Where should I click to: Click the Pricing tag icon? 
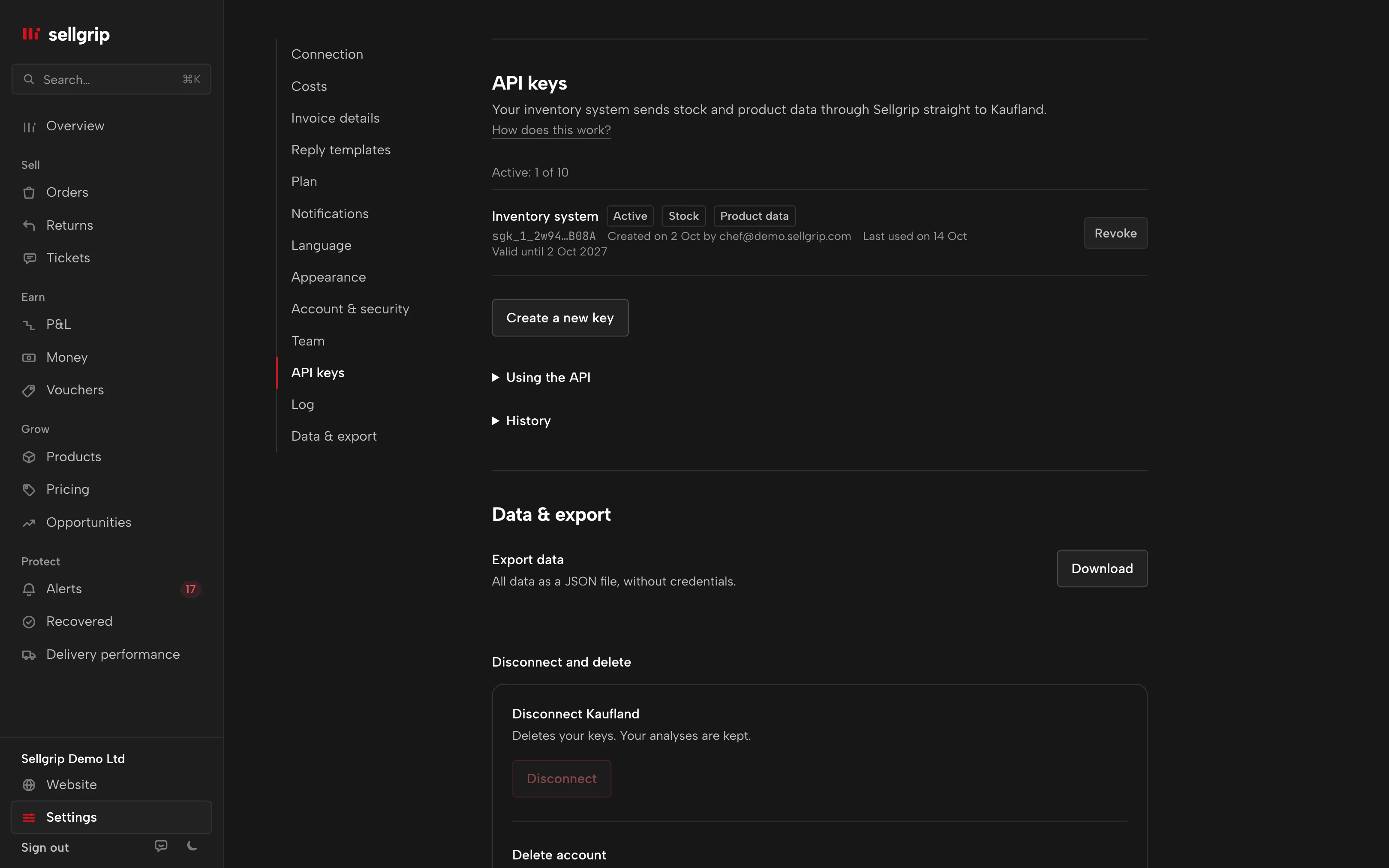coord(29,490)
